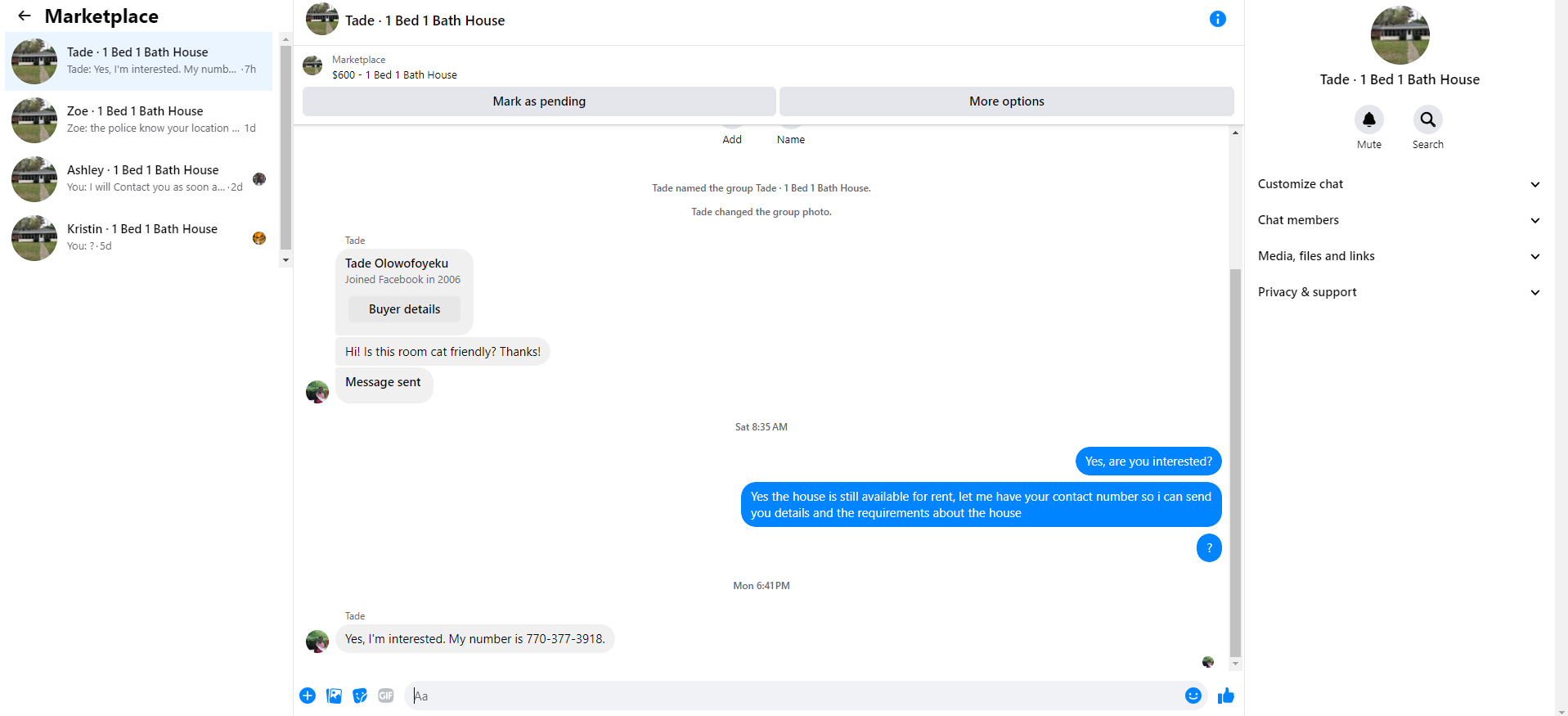Expand Privacy & support section
This screenshot has height=716, width=1568.
[x=1399, y=292]
